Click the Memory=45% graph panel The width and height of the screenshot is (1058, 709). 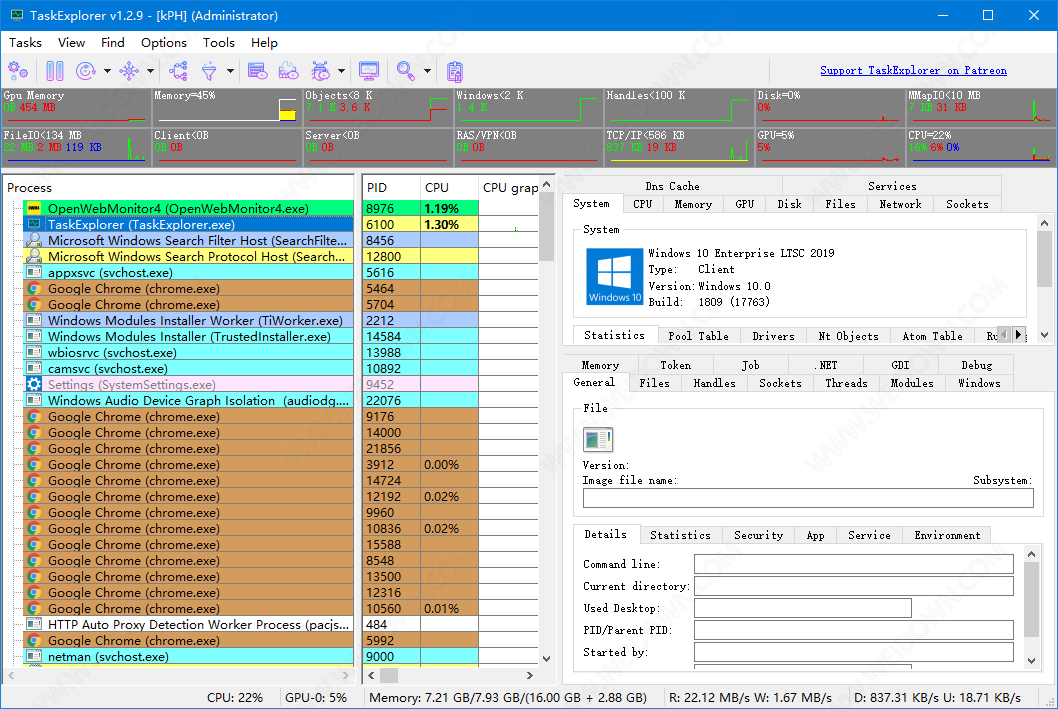[227, 107]
